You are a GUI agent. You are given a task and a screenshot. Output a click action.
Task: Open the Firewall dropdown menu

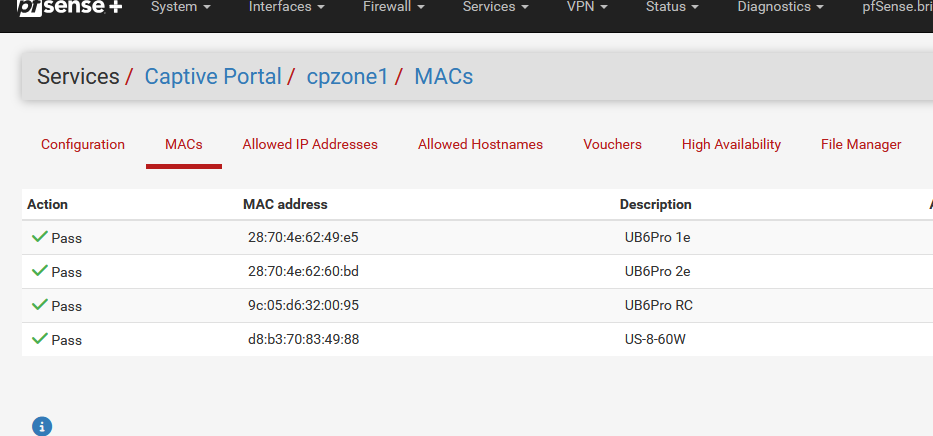[x=393, y=7]
